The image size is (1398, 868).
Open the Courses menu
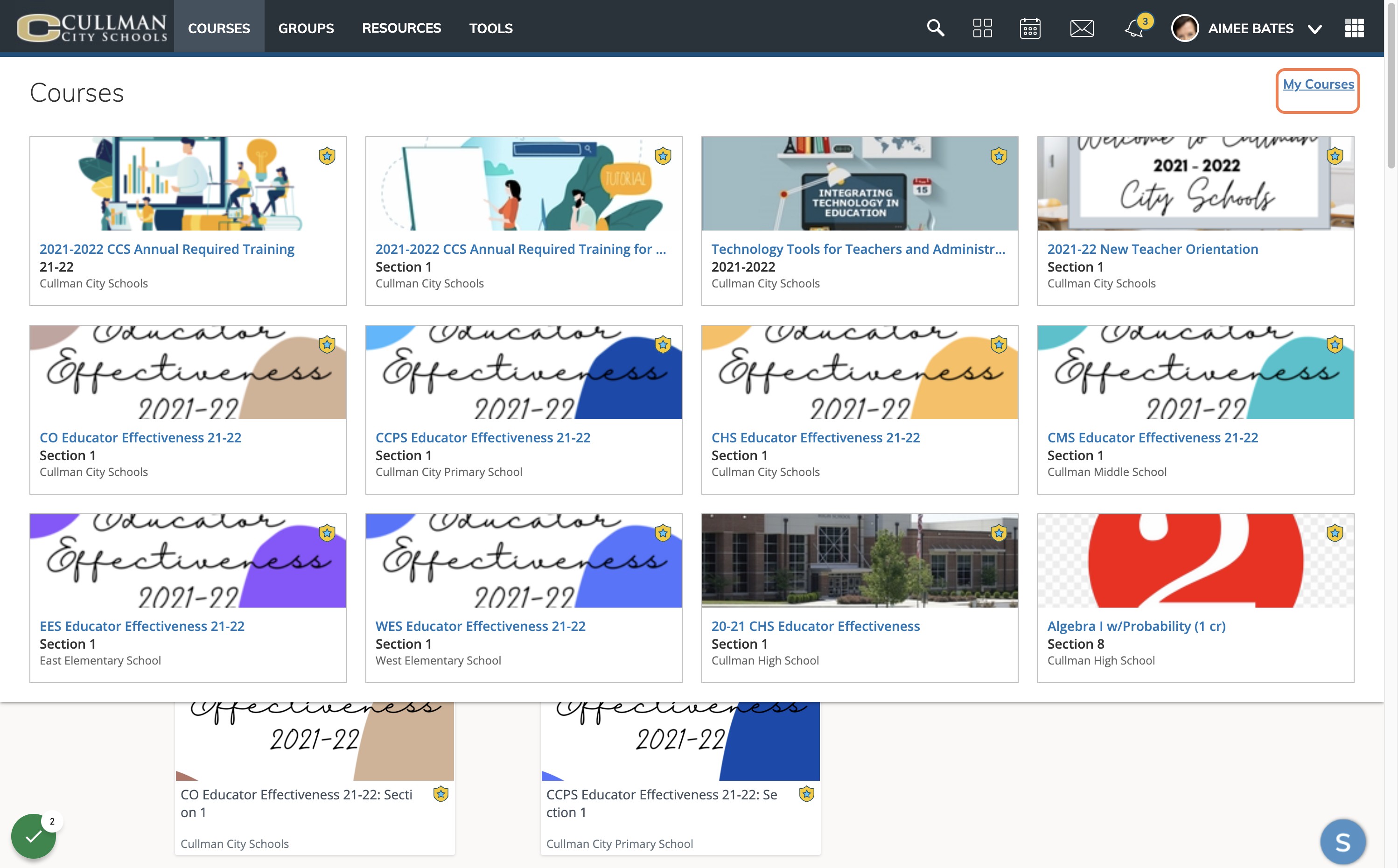(219, 28)
